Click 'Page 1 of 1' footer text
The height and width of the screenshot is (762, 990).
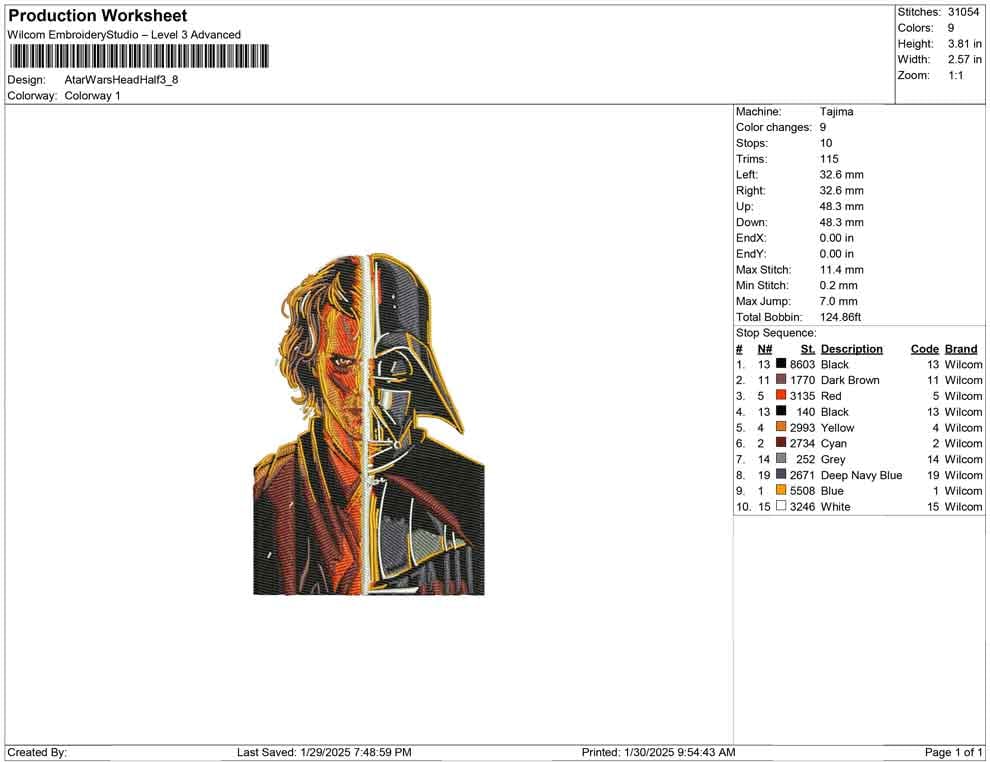(953, 752)
